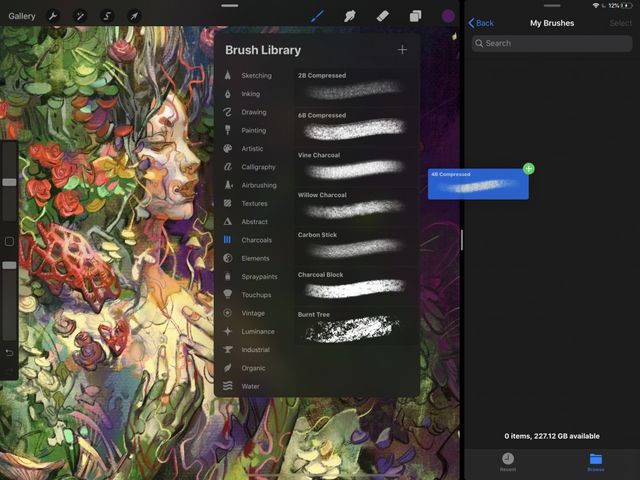Image resolution: width=640 pixels, height=480 pixels.
Task: Open the Adjustments magic wand menu
Action: coord(80,16)
